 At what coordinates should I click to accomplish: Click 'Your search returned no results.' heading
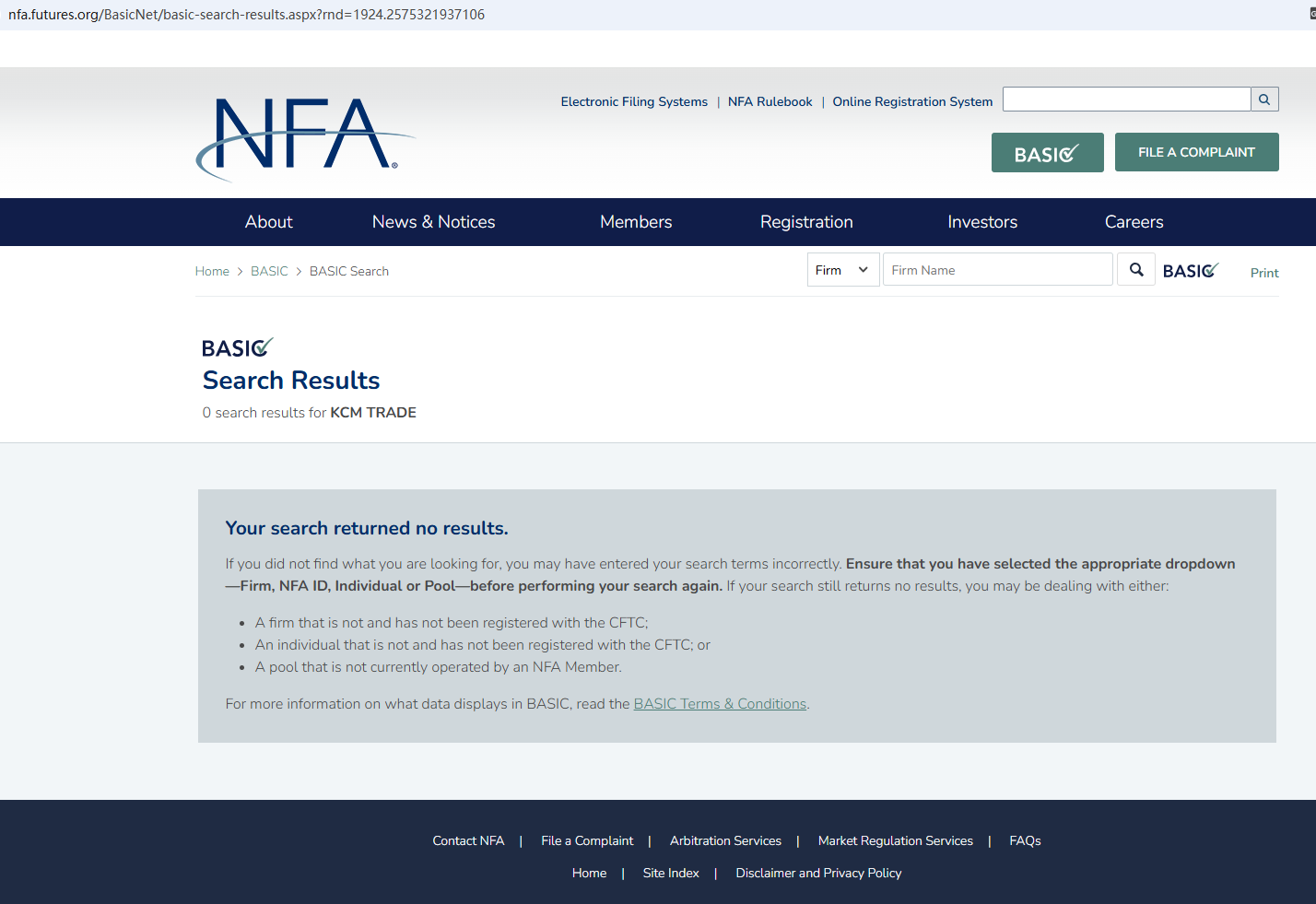(367, 528)
